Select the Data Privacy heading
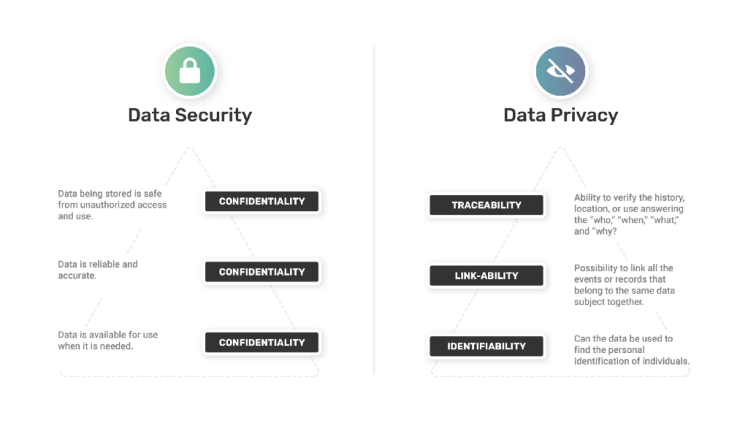The image size is (748, 421). (x=560, y=115)
